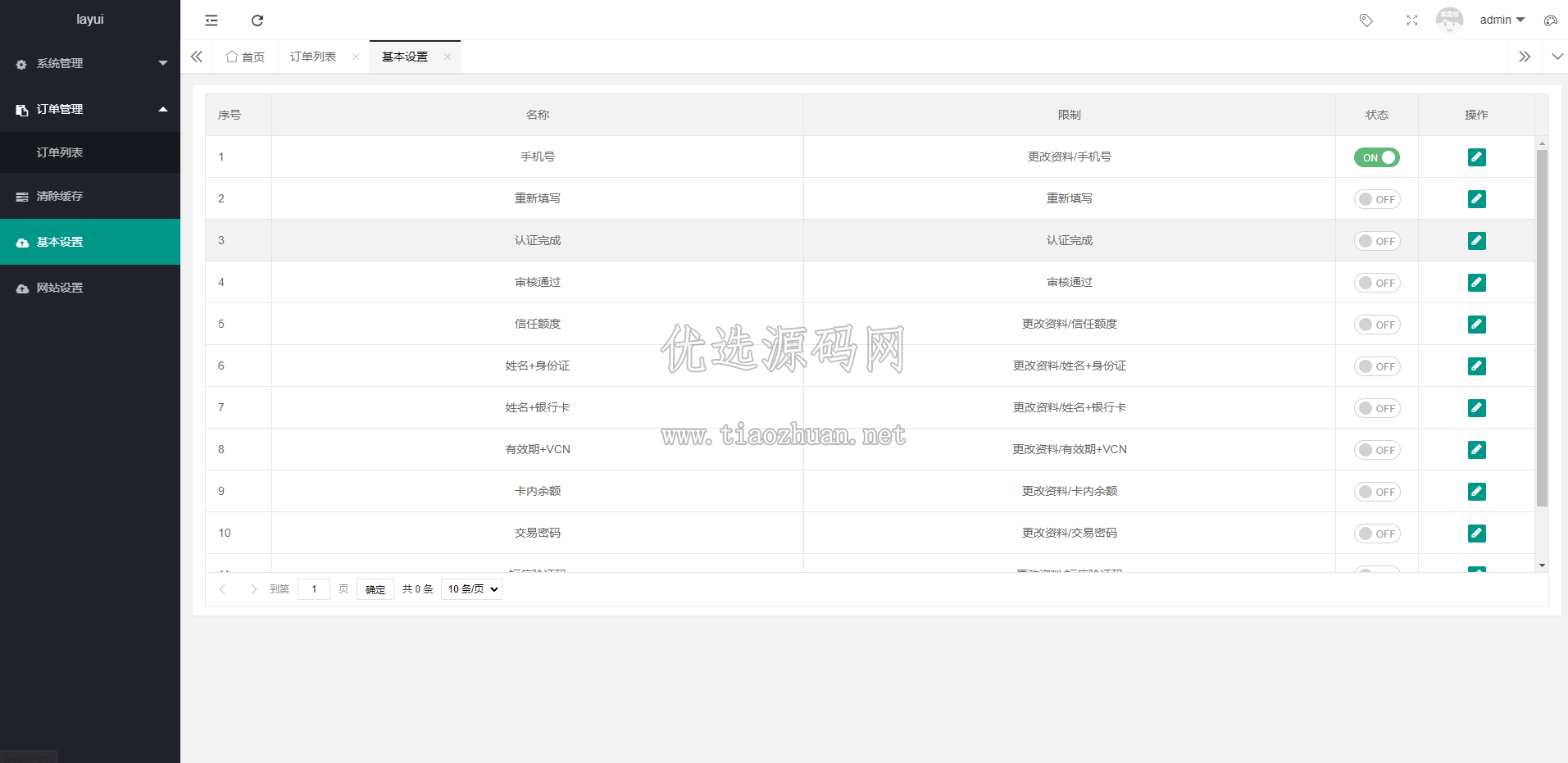Close the 订单列表 tab
The image size is (1568, 763).
[356, 57]
